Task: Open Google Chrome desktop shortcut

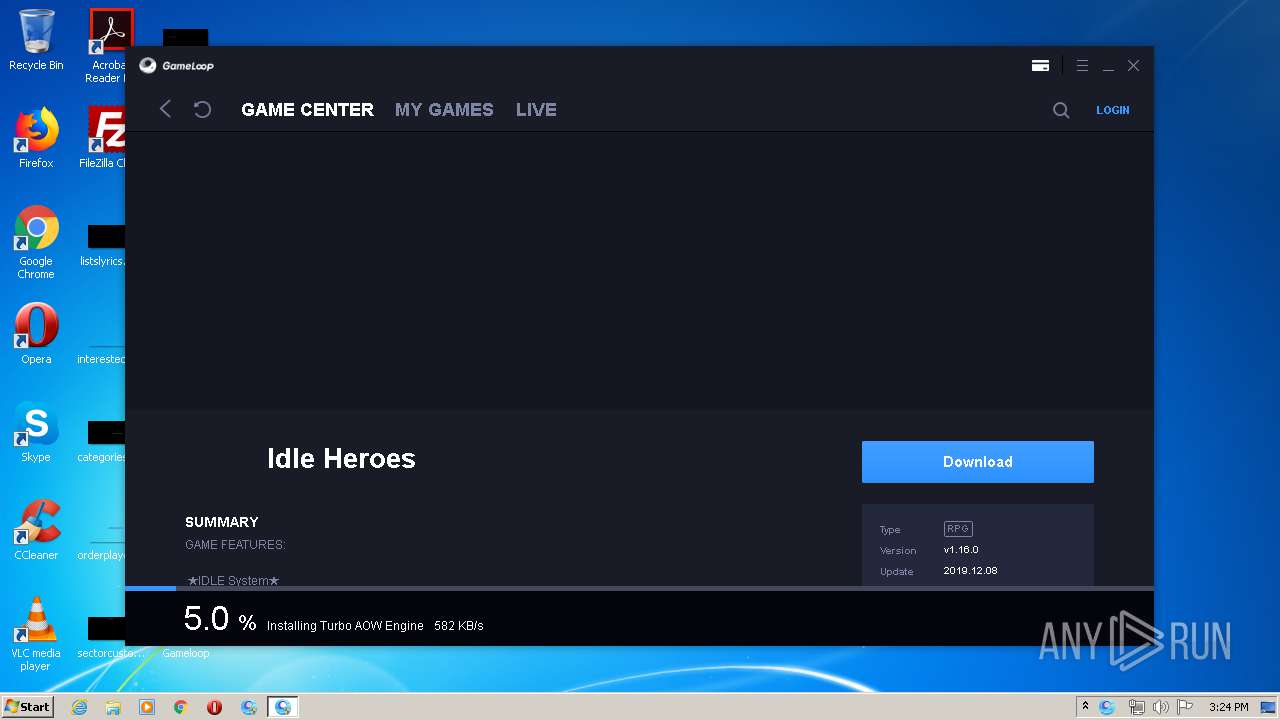Action: pos(36,242)
